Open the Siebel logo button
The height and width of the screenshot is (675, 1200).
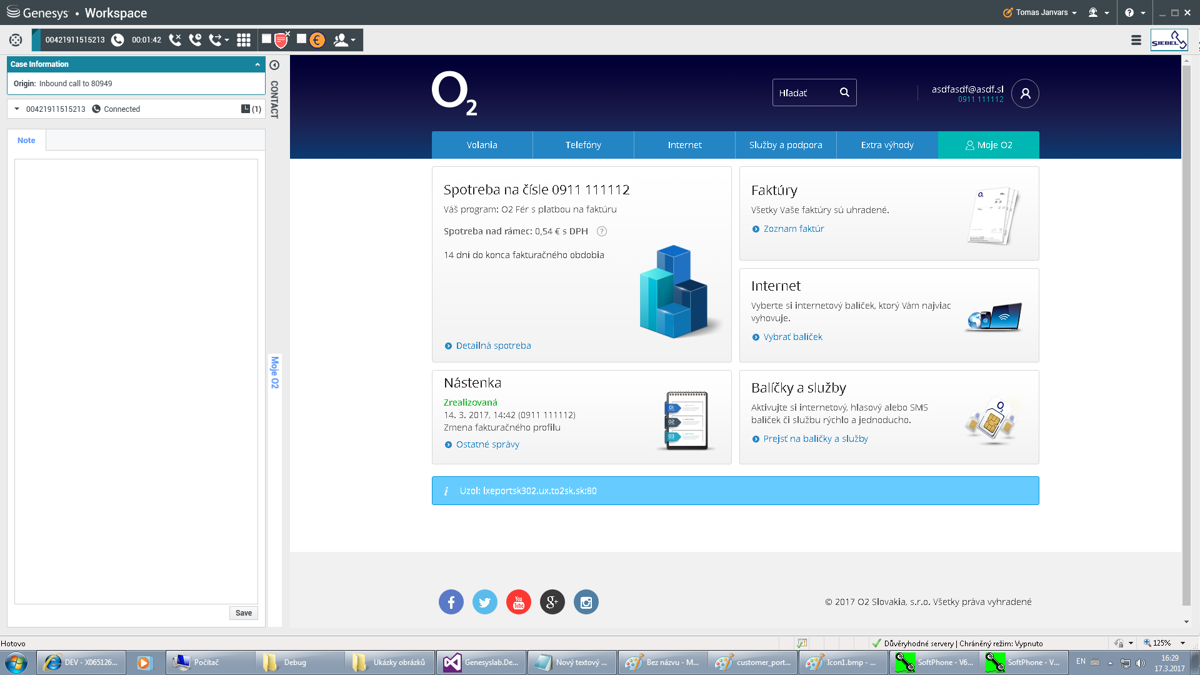1168,40
